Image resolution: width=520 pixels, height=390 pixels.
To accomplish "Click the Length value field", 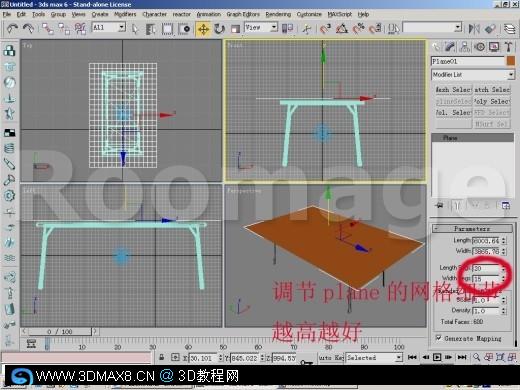I will click(x=486, y=241).
